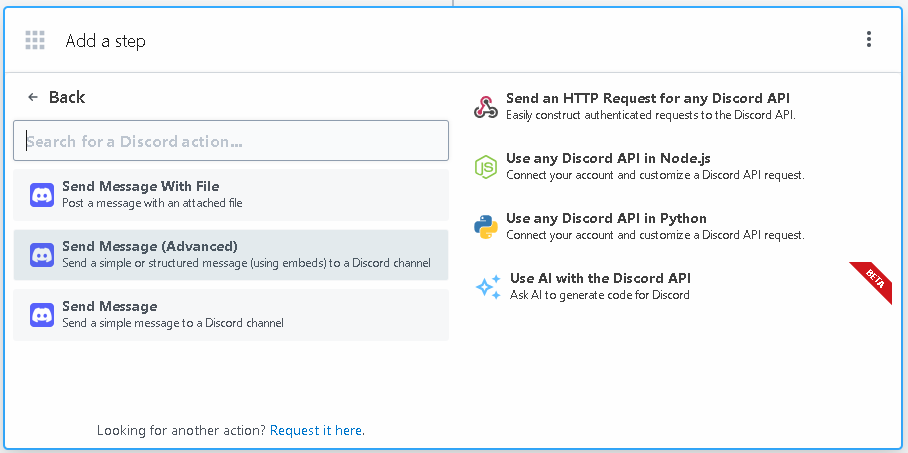
Task: Click Discord icon beside Send Message (Advanced)
Action: (42, 255)
